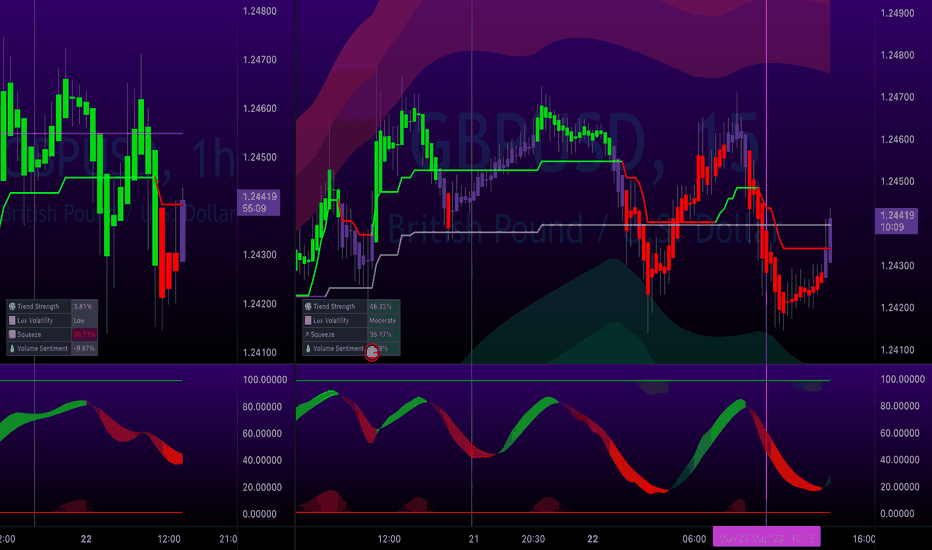Click 1.24600 on the left chart price axis
Image resolution: width=932 pixels, height=550 pixels.
tap(260, 109)
